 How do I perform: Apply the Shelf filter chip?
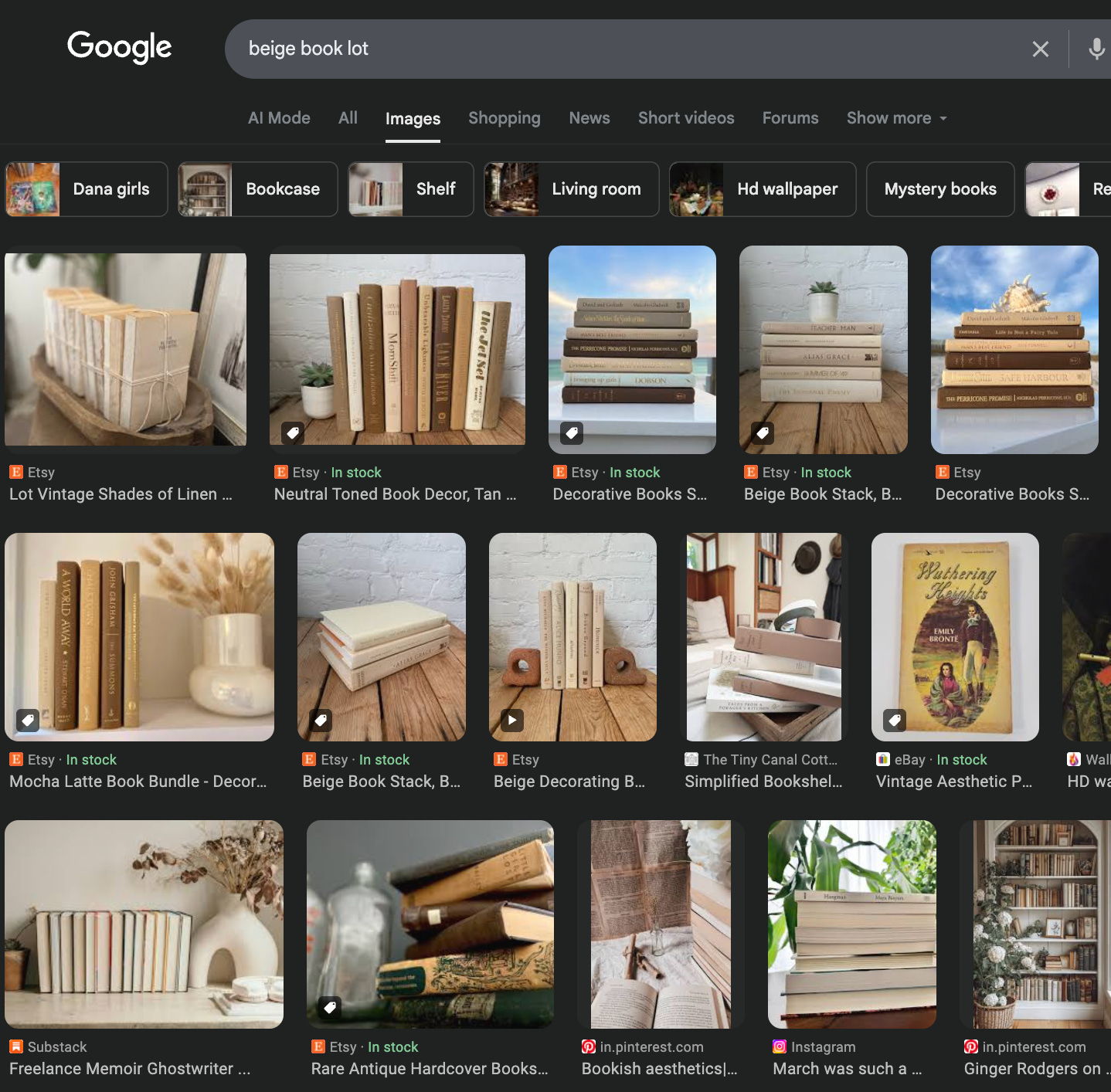click(411, 189)
